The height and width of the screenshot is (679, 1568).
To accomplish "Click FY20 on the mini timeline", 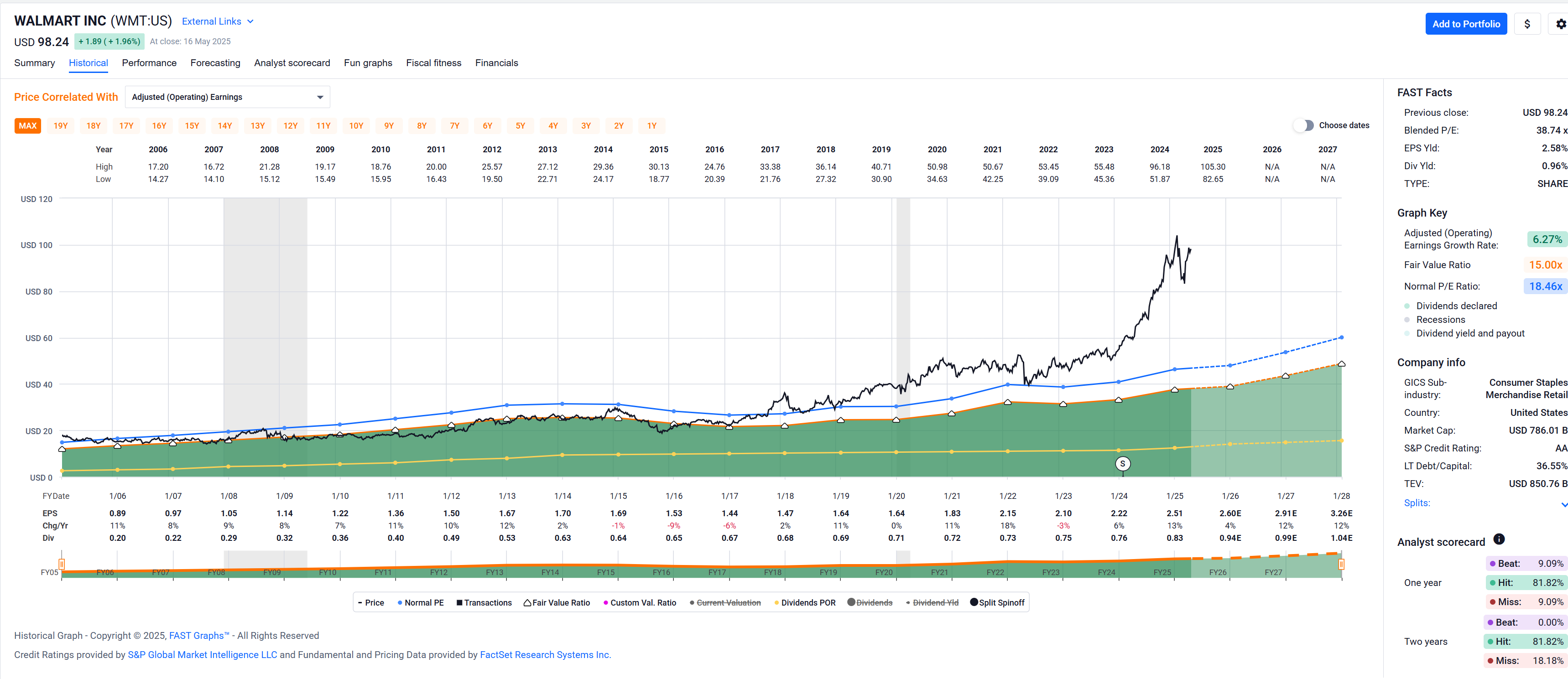I will coord(884,573).
